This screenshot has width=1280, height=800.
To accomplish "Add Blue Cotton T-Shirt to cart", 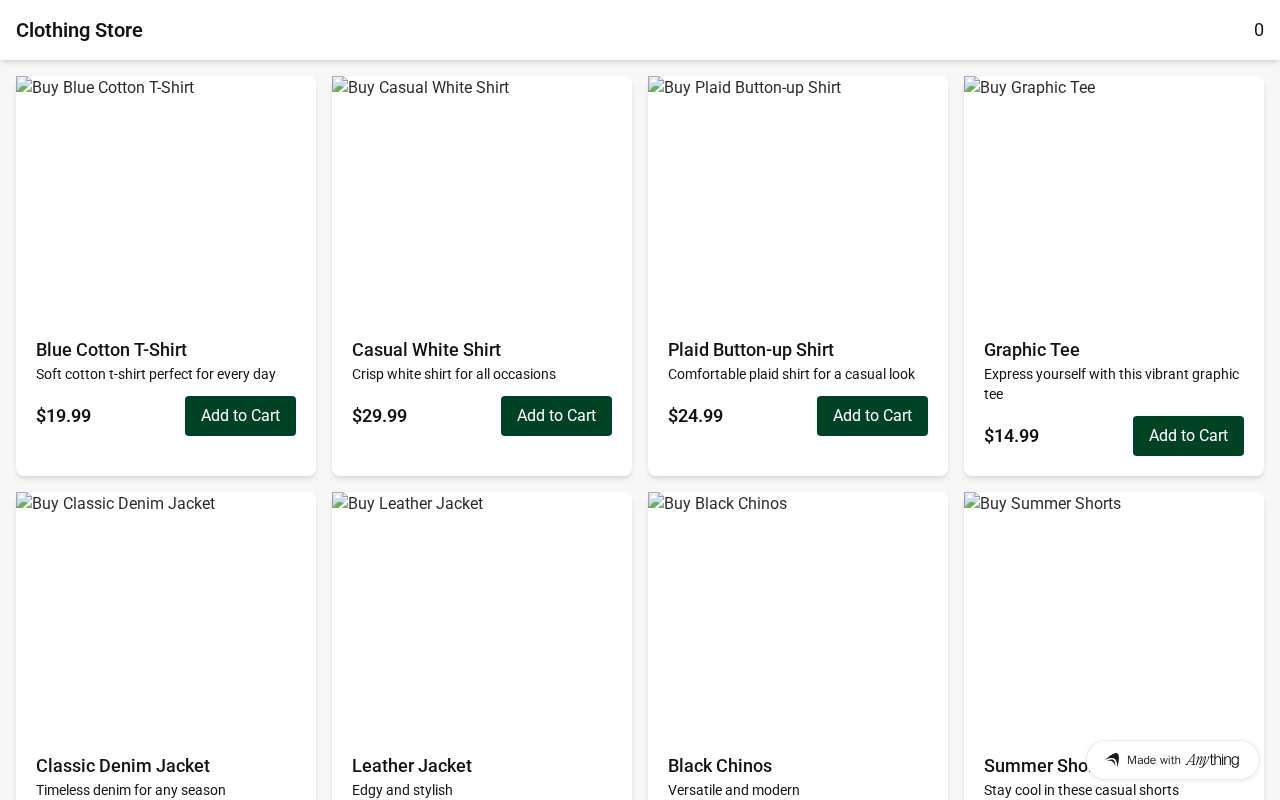I will [x=240, y=416].
